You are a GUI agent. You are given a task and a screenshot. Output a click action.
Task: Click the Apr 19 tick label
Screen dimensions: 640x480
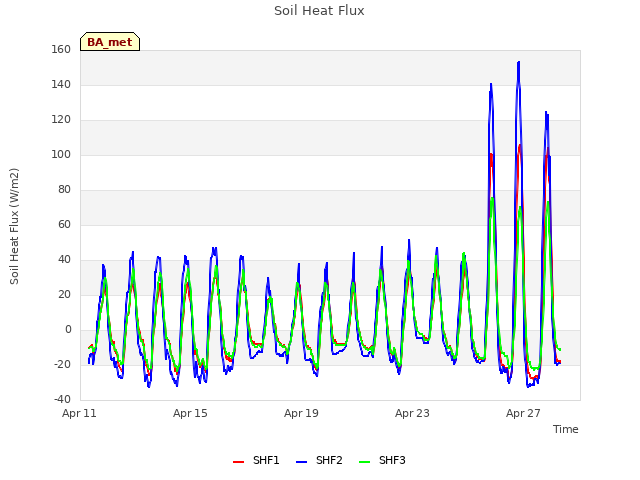[x=301, y=413]
